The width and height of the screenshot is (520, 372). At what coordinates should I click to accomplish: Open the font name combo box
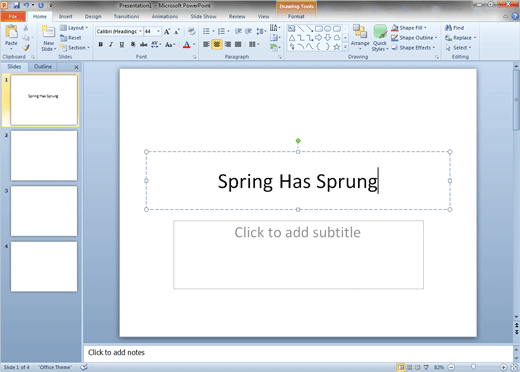pos(119,31)
